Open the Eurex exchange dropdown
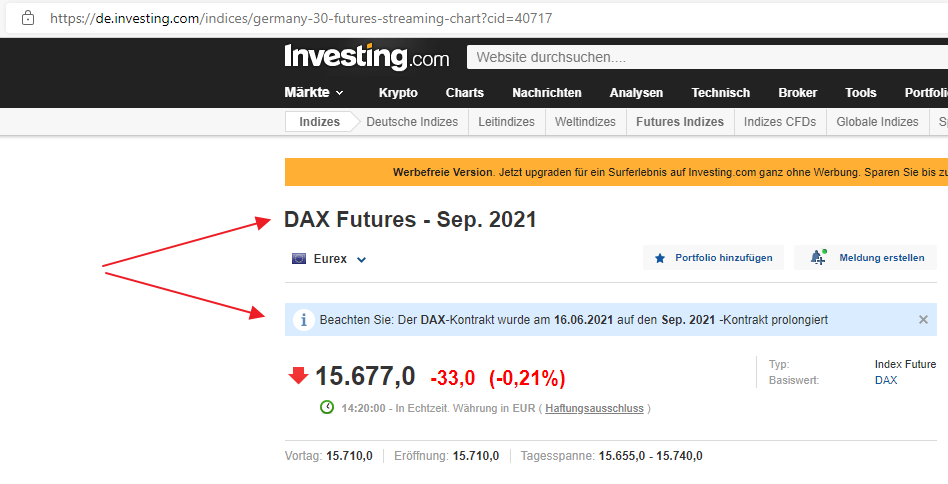This screenshot has width=948, height=484. 361,259
